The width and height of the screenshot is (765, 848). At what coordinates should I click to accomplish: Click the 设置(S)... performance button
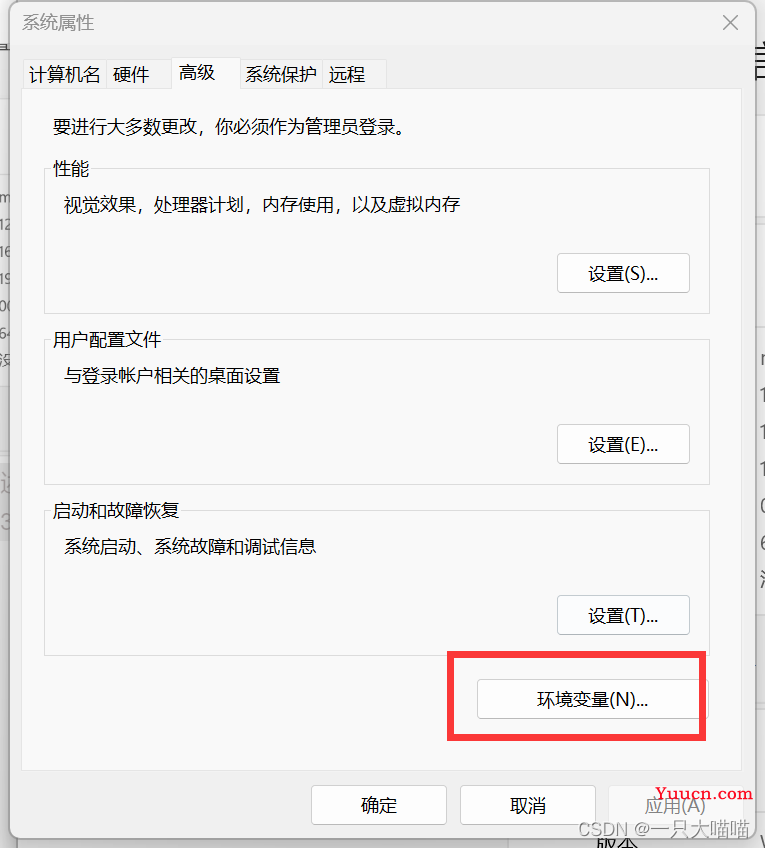pos(623,273)
